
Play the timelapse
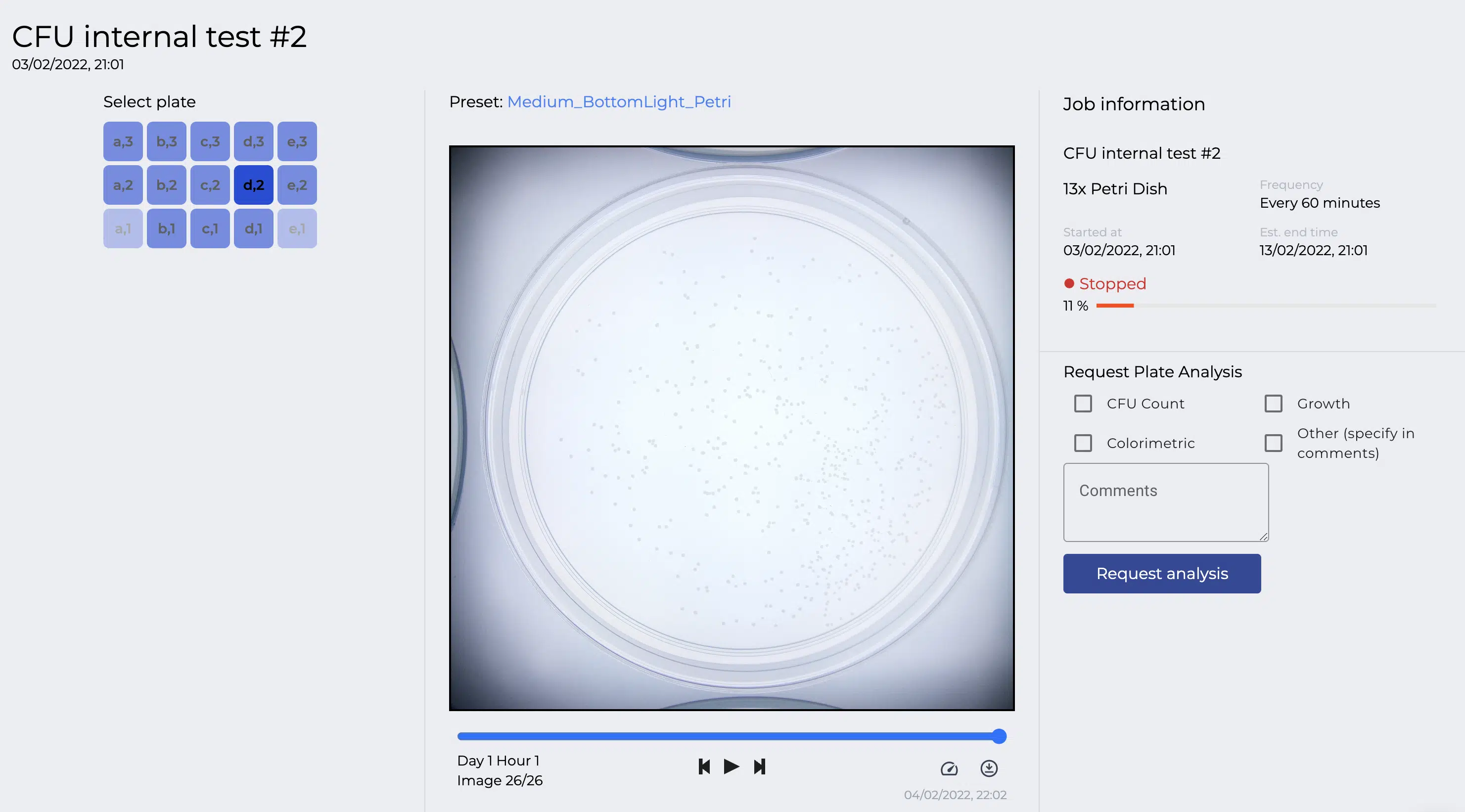tap(732, 767)
